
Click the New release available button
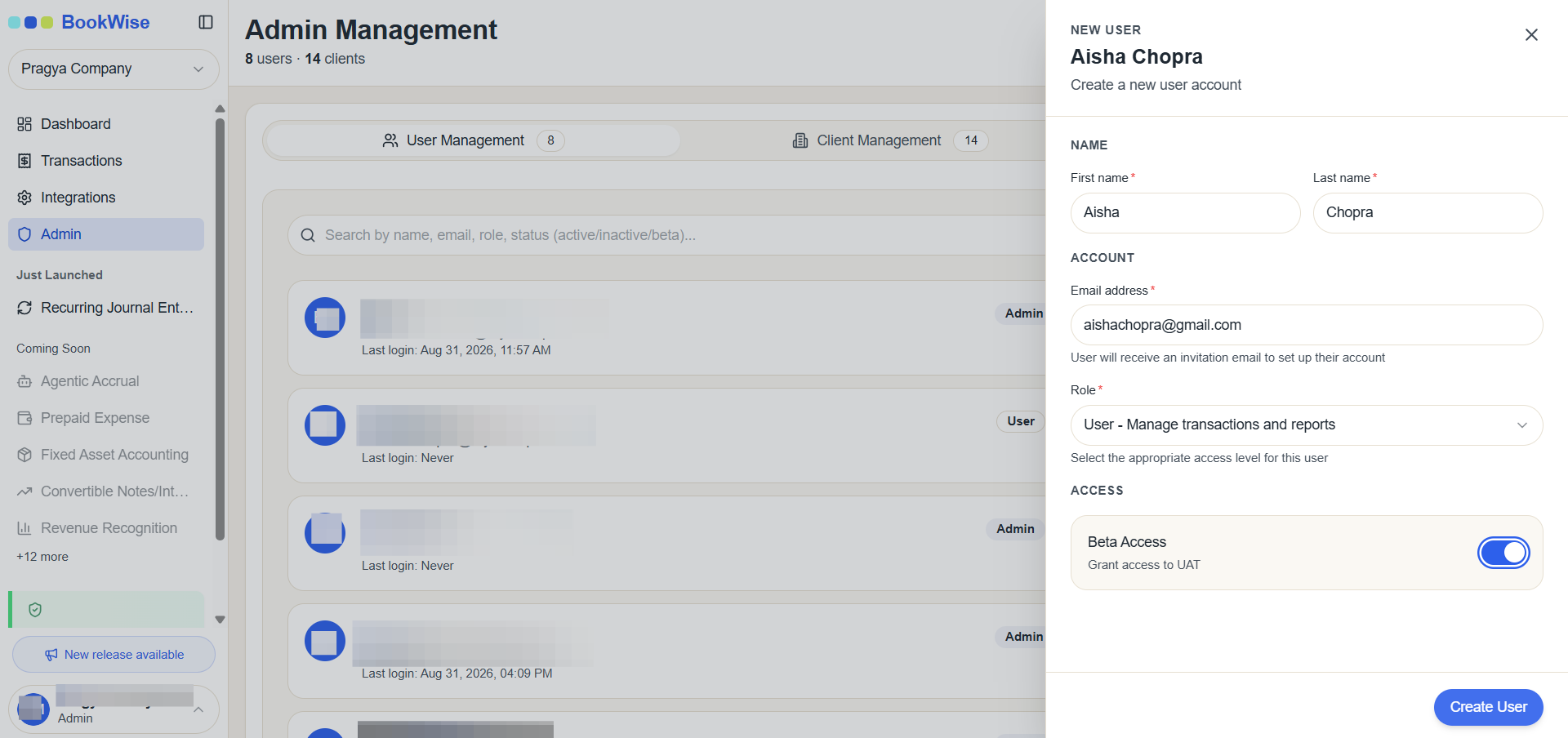[x=114, y=655]
